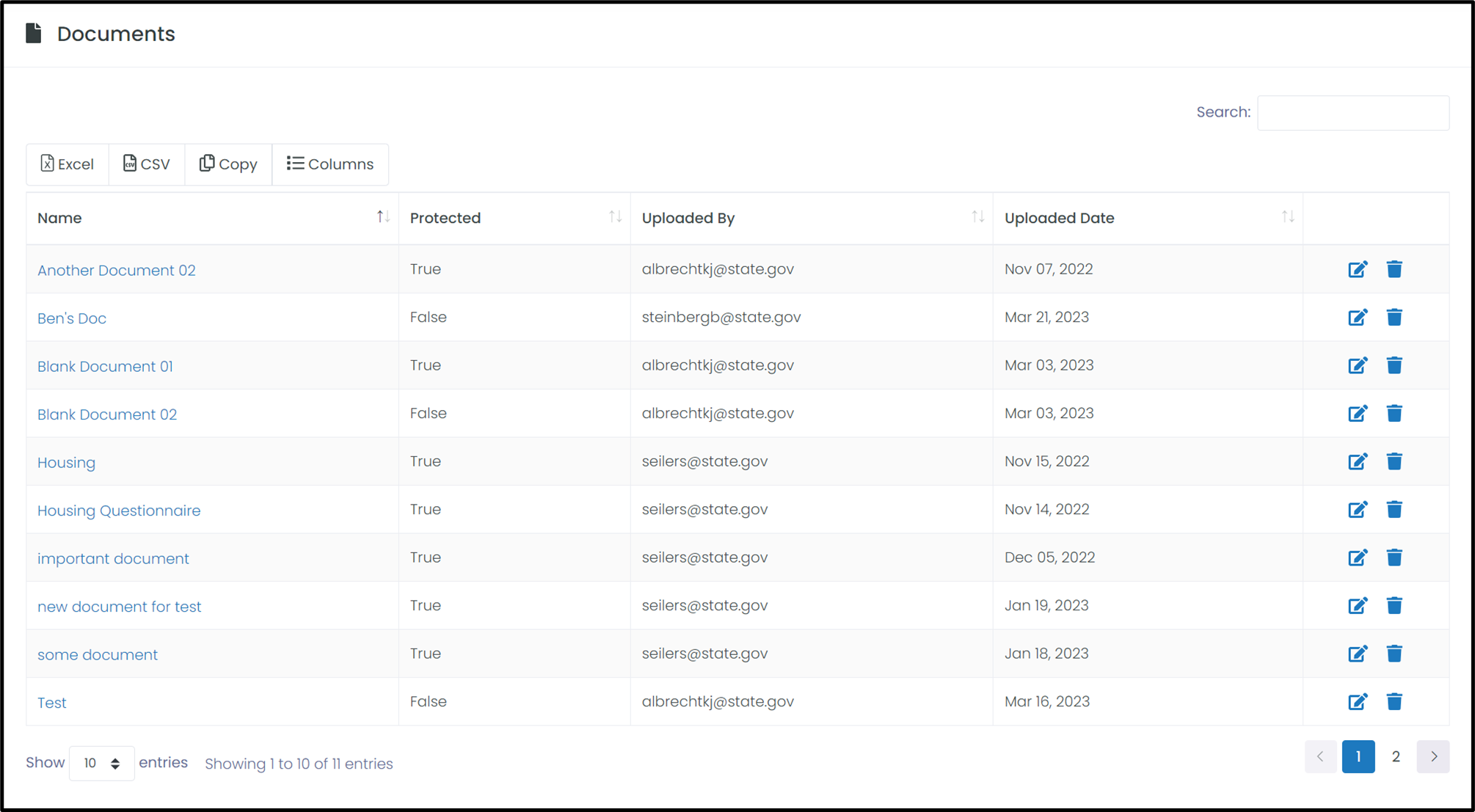Image resolution: width=1475 pixels, height=812 pixels.
Task: Edit Blank Document 01 entry
Action: (x=1358, y=365)
